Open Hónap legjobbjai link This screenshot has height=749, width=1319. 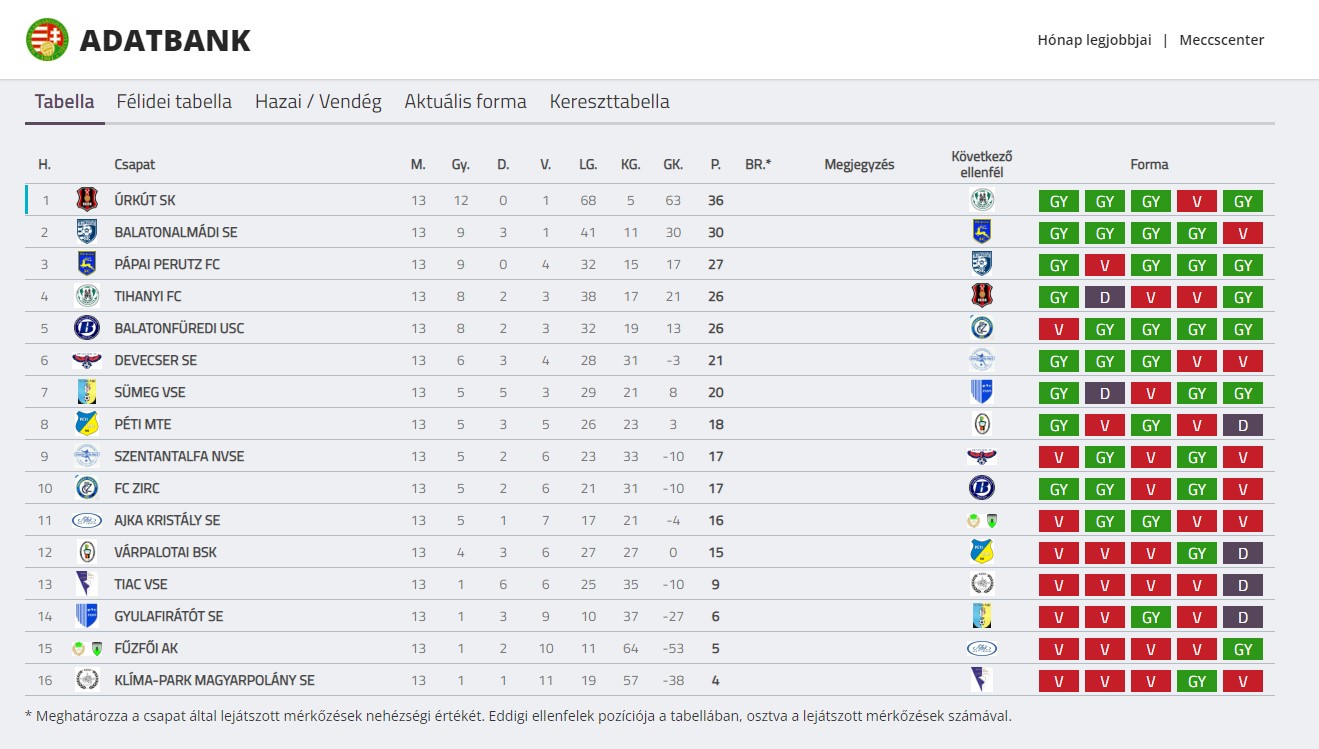pos(1094,40)
